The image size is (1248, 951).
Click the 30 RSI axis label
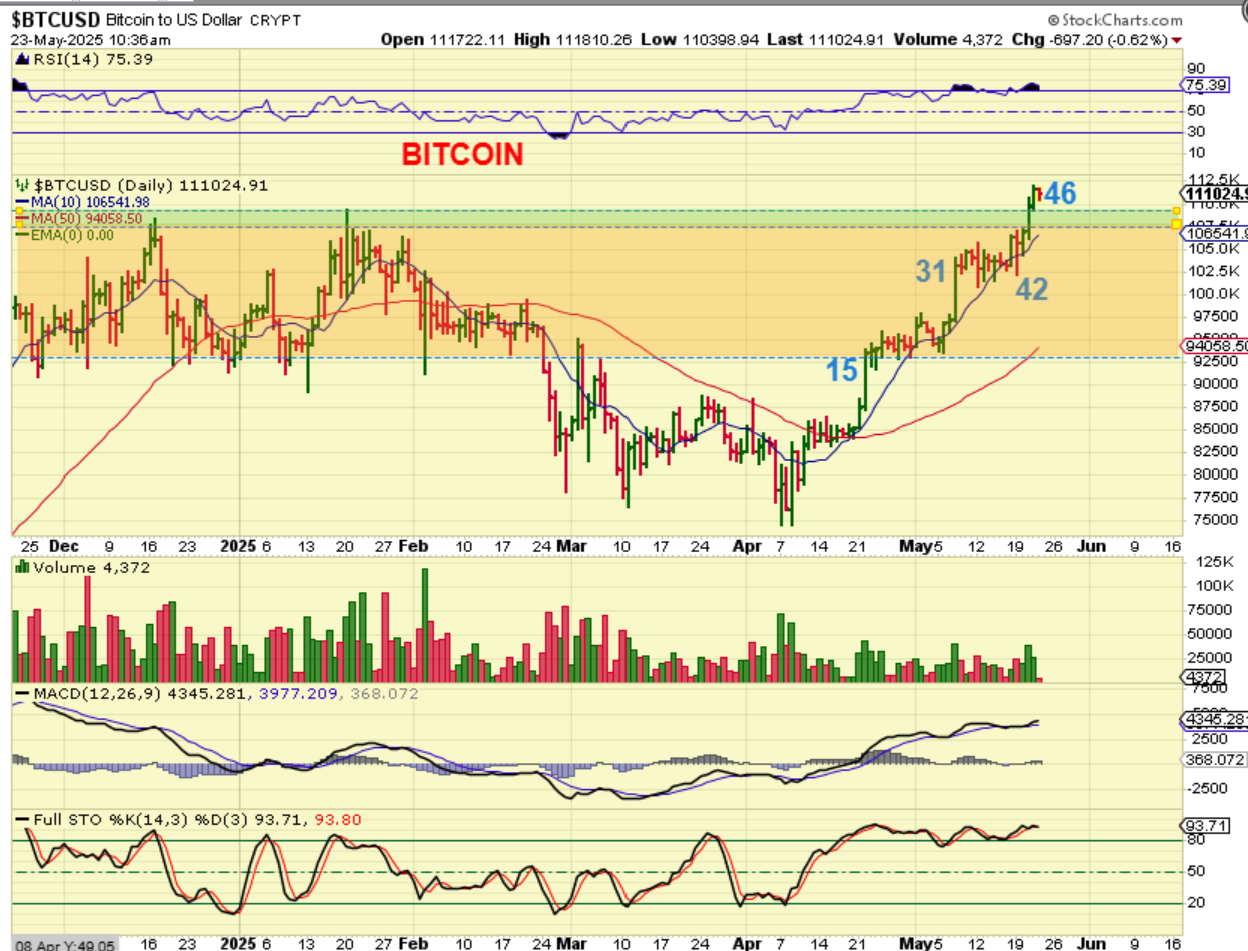[1196, 132]
